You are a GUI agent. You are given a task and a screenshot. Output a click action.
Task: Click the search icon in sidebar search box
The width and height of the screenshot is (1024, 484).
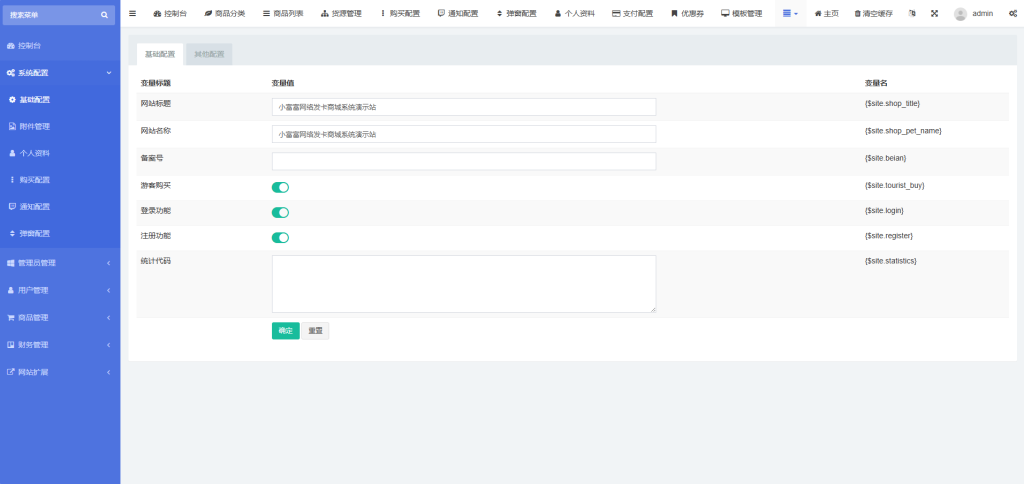104,15
